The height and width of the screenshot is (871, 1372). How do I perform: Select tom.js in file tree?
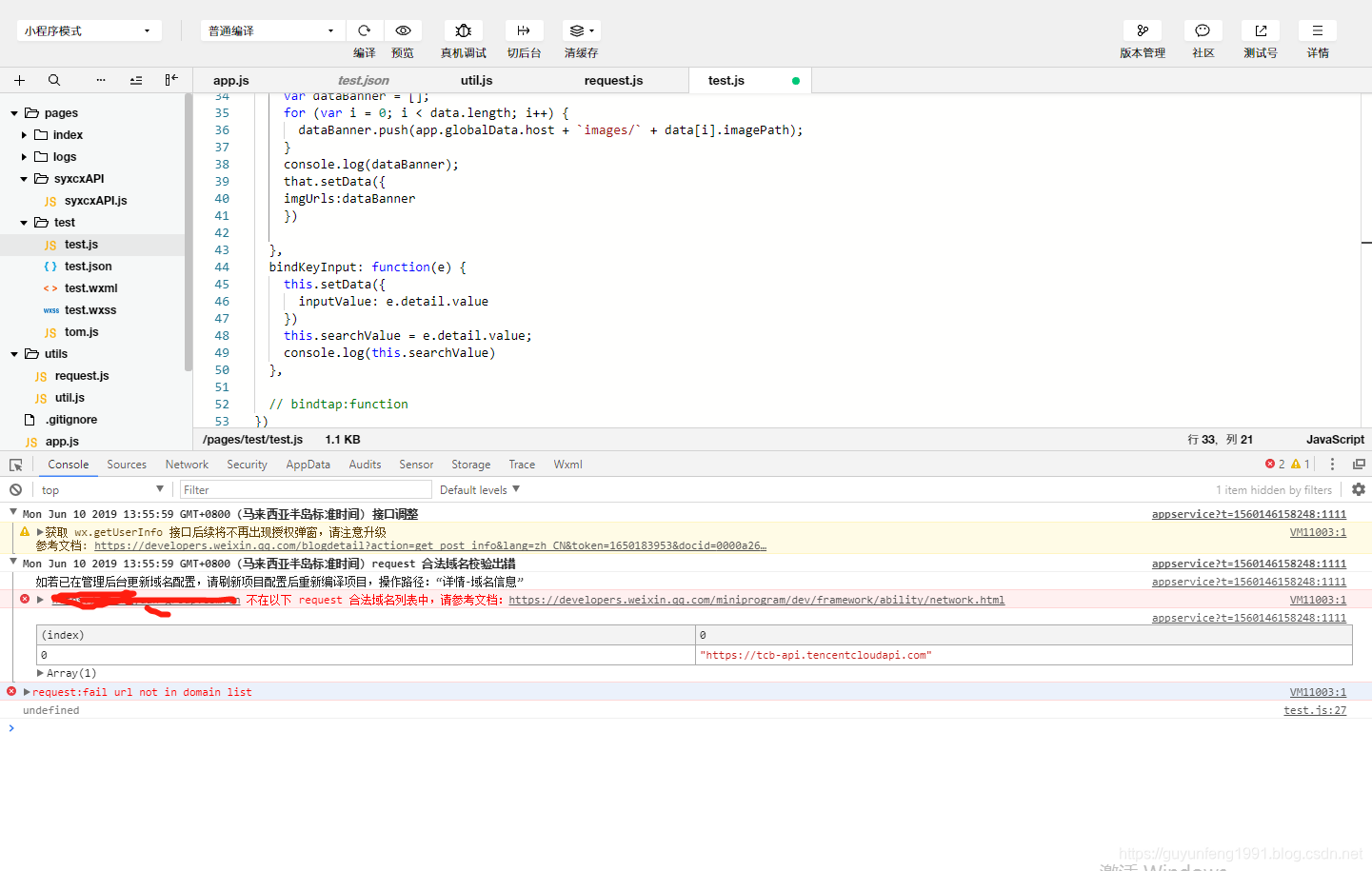(82, 332)
